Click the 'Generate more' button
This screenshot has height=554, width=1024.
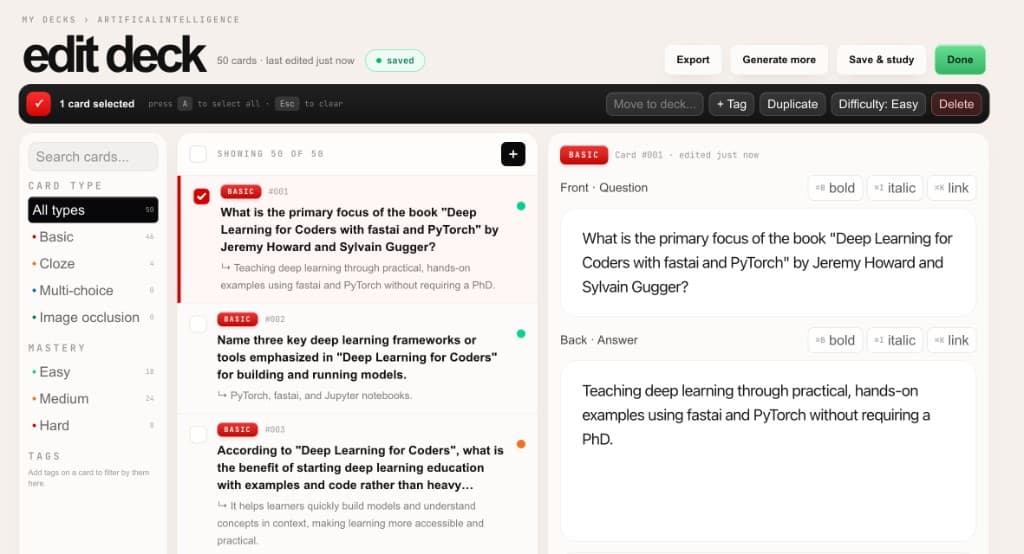[x=778, y=59]
